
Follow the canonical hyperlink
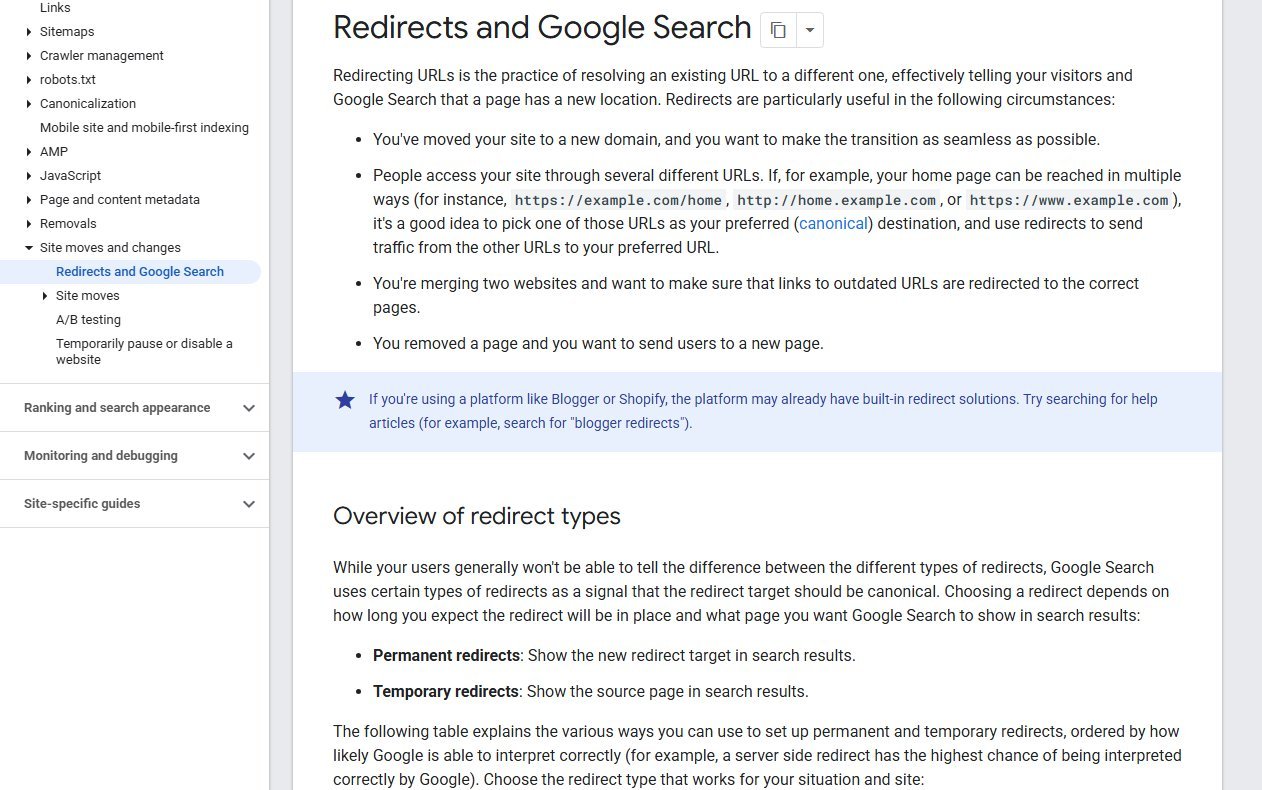833,224
